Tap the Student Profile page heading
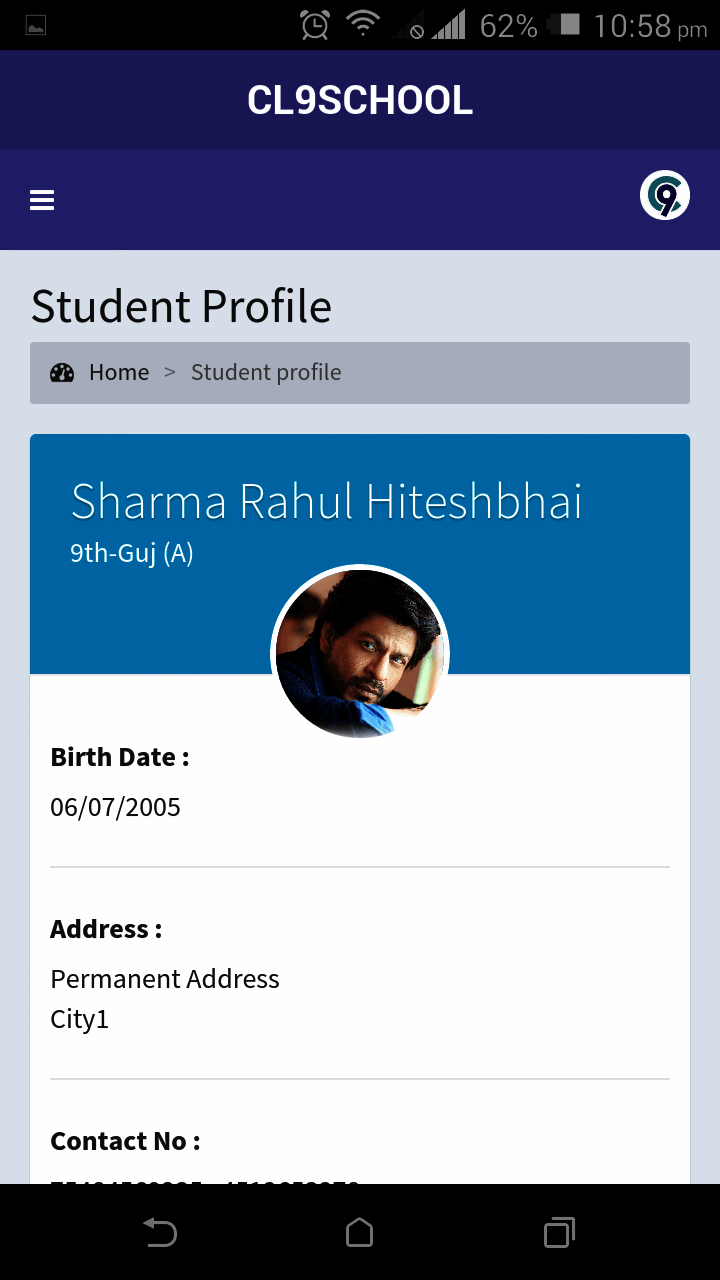The image size is (720, 1280). (x=181, y=306)
